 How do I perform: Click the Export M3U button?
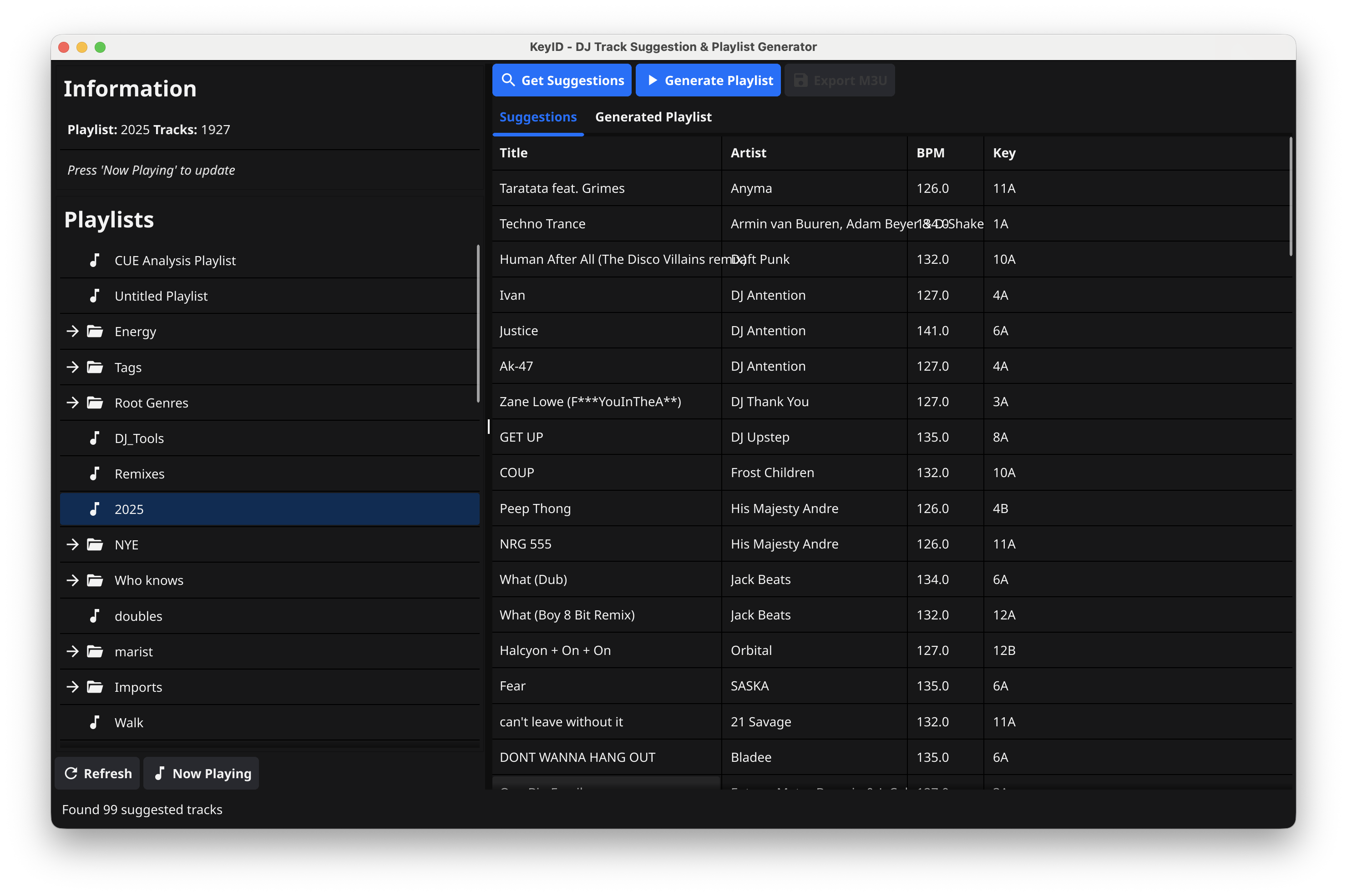839,80
